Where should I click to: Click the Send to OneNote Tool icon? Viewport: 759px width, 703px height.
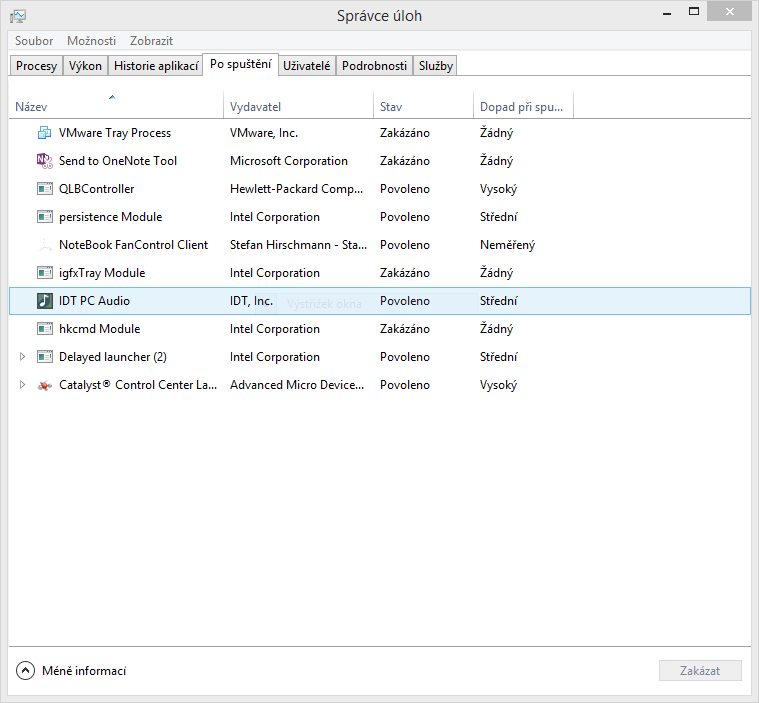tap(45, 161)
